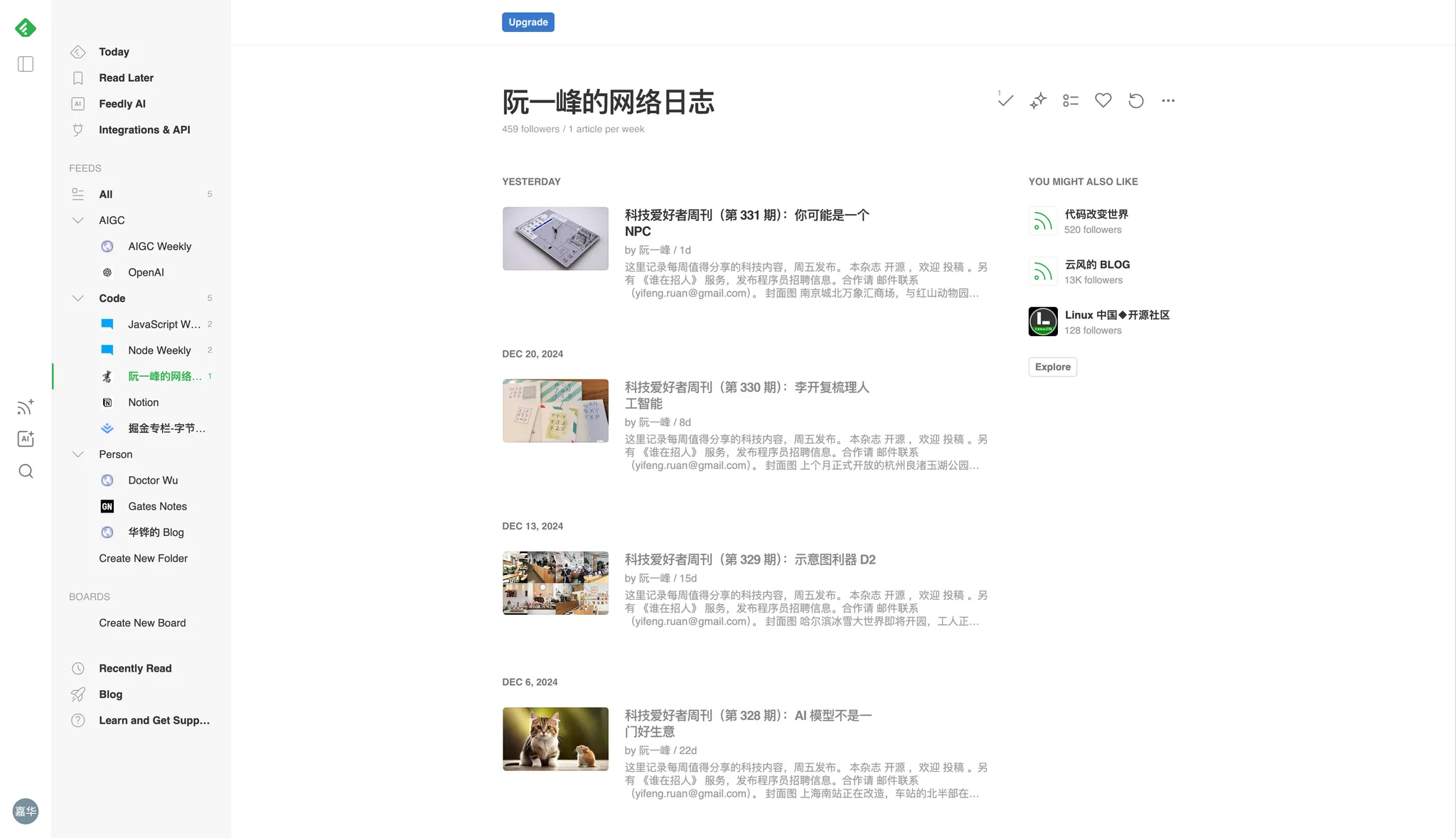Open the Create AI Feed icon
The width and height of the screenshot is (1456, 838).
(x=26, y=439)
